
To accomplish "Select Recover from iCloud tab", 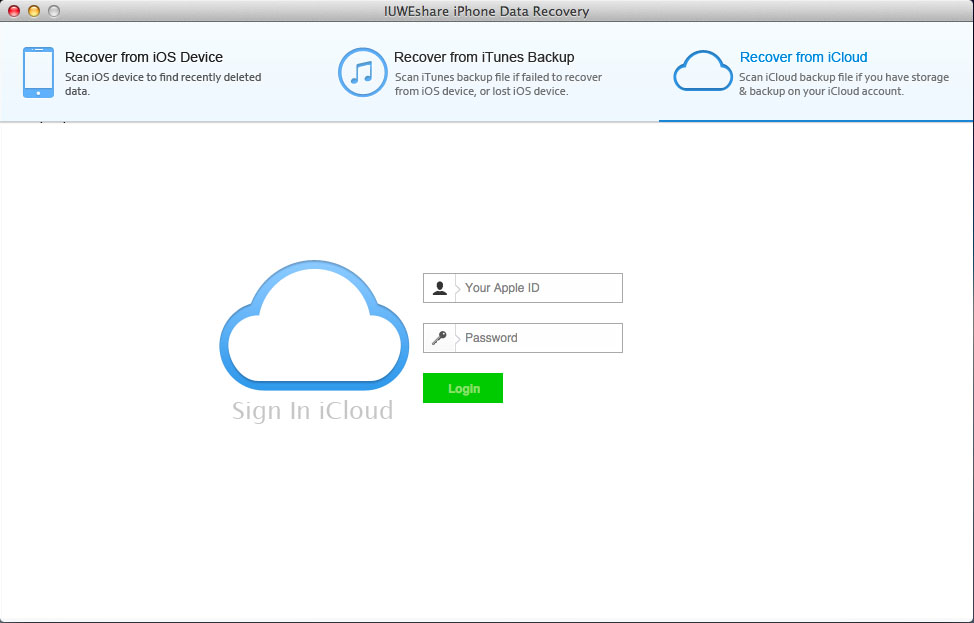I will pyautogui.click(x=803, y=57).
